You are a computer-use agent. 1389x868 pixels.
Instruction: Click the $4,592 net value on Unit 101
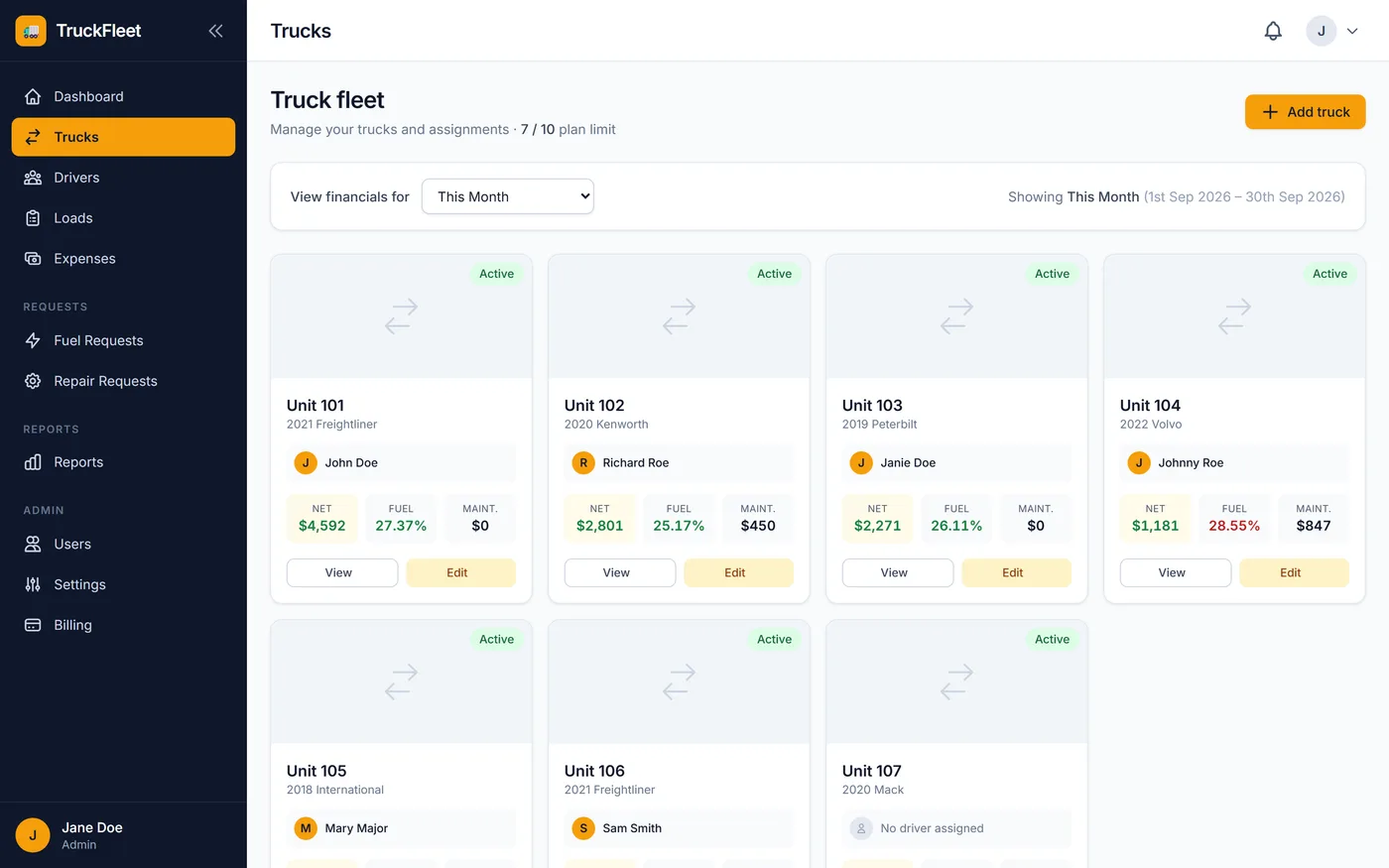click(322, 526)
